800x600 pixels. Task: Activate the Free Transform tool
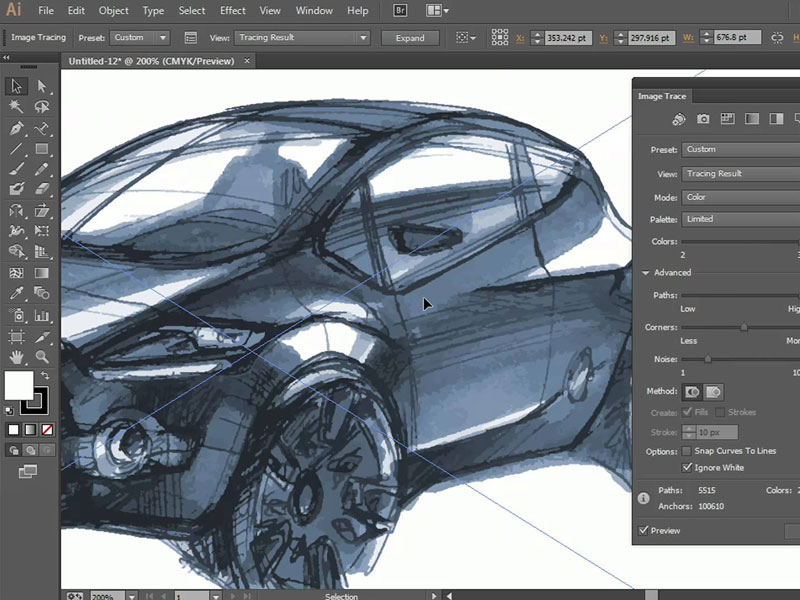coord(42,231)
